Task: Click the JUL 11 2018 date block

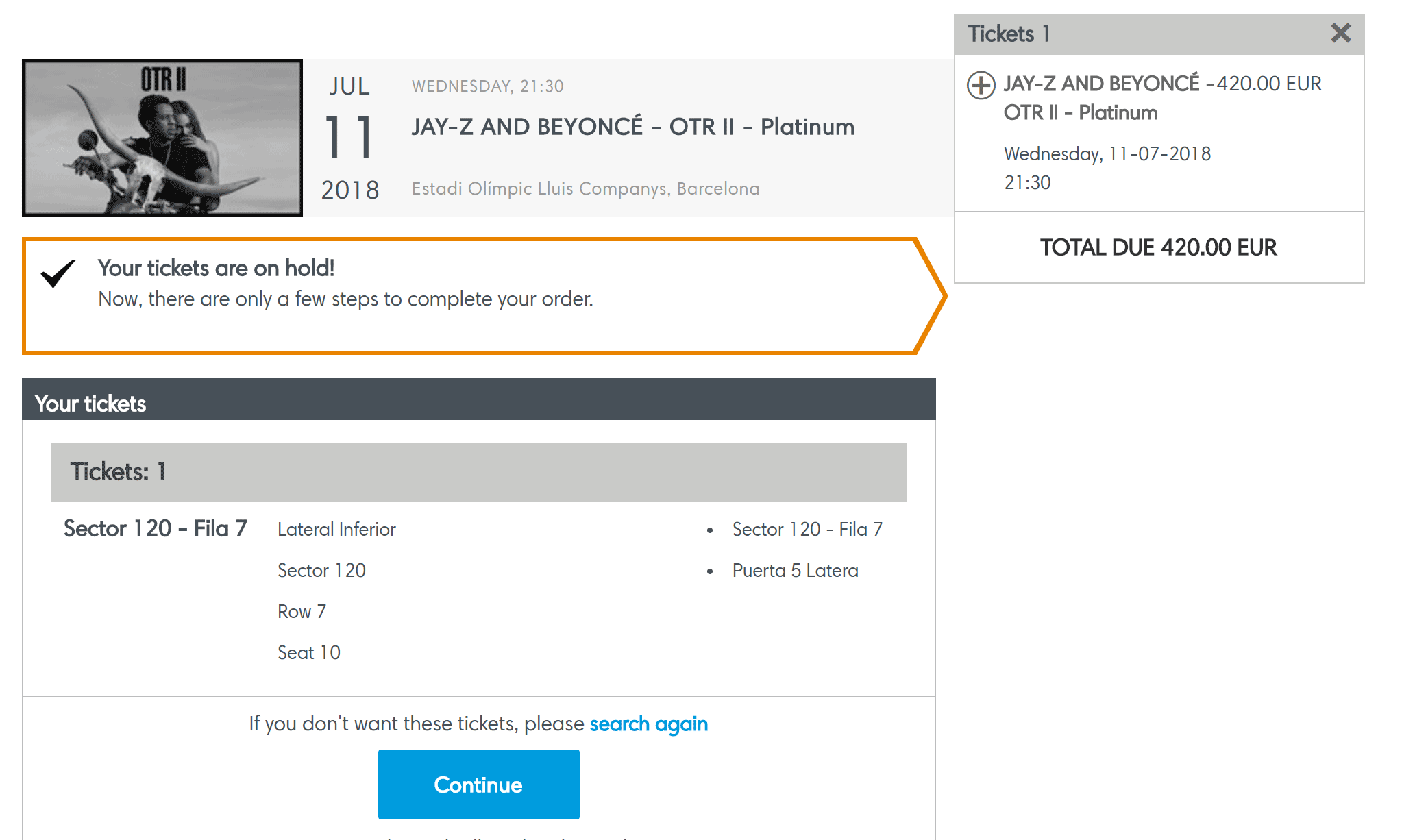Action: pos(349,138)
